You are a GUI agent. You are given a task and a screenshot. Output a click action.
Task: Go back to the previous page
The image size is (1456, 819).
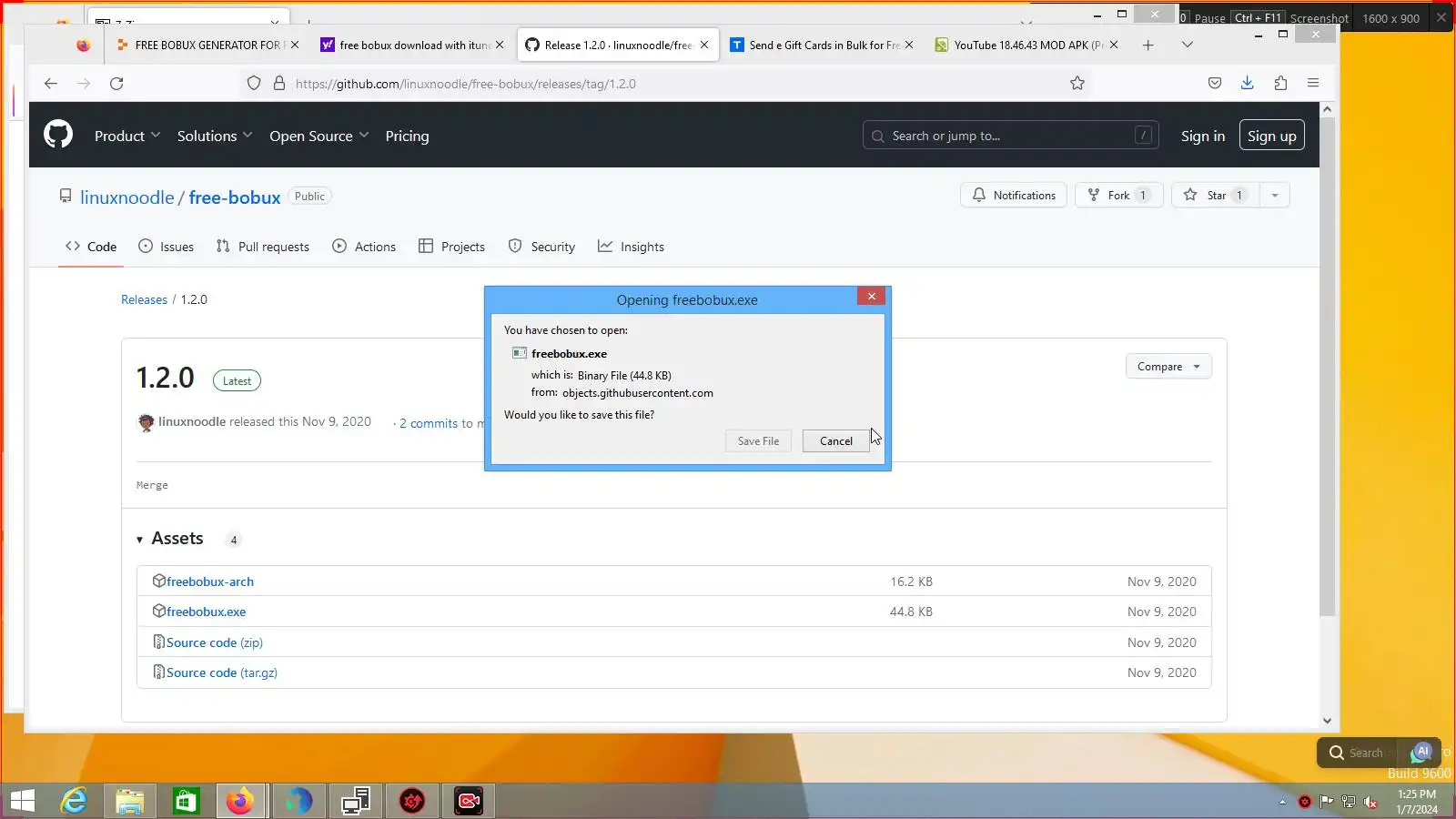[x=51, y=84]
